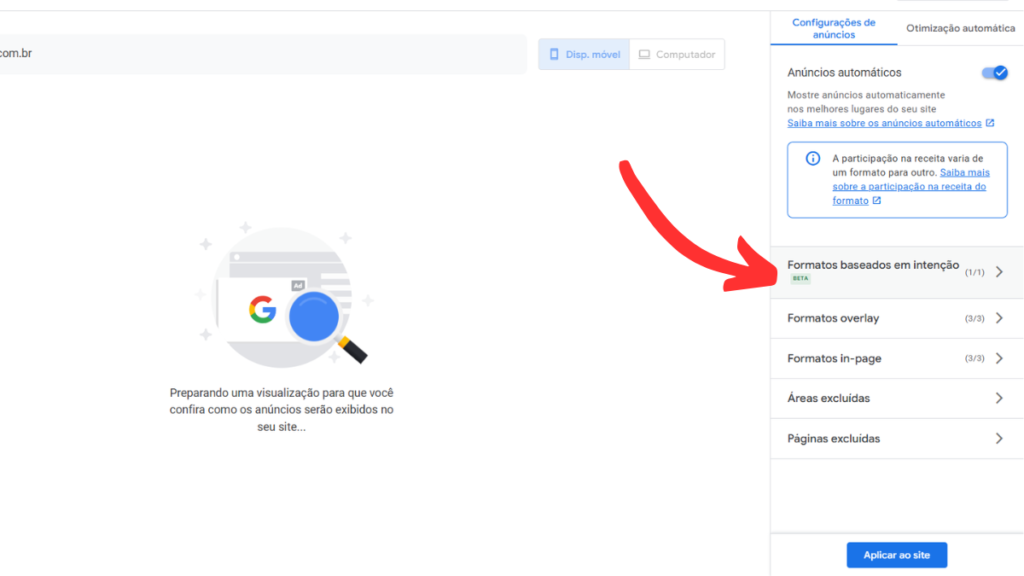
Task: Click the Google search preview illustration
Action: (285, 295)
